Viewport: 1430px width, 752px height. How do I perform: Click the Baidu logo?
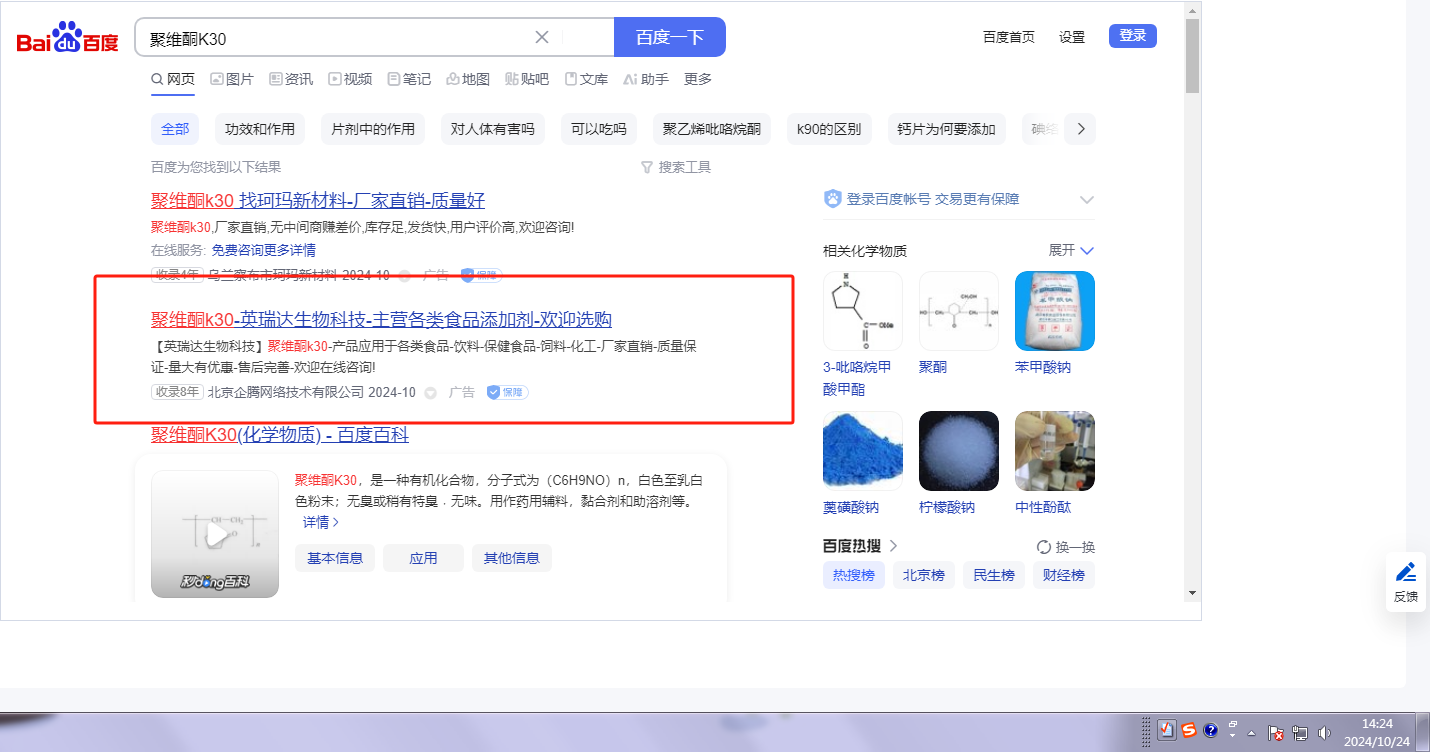tap(68, 38)
